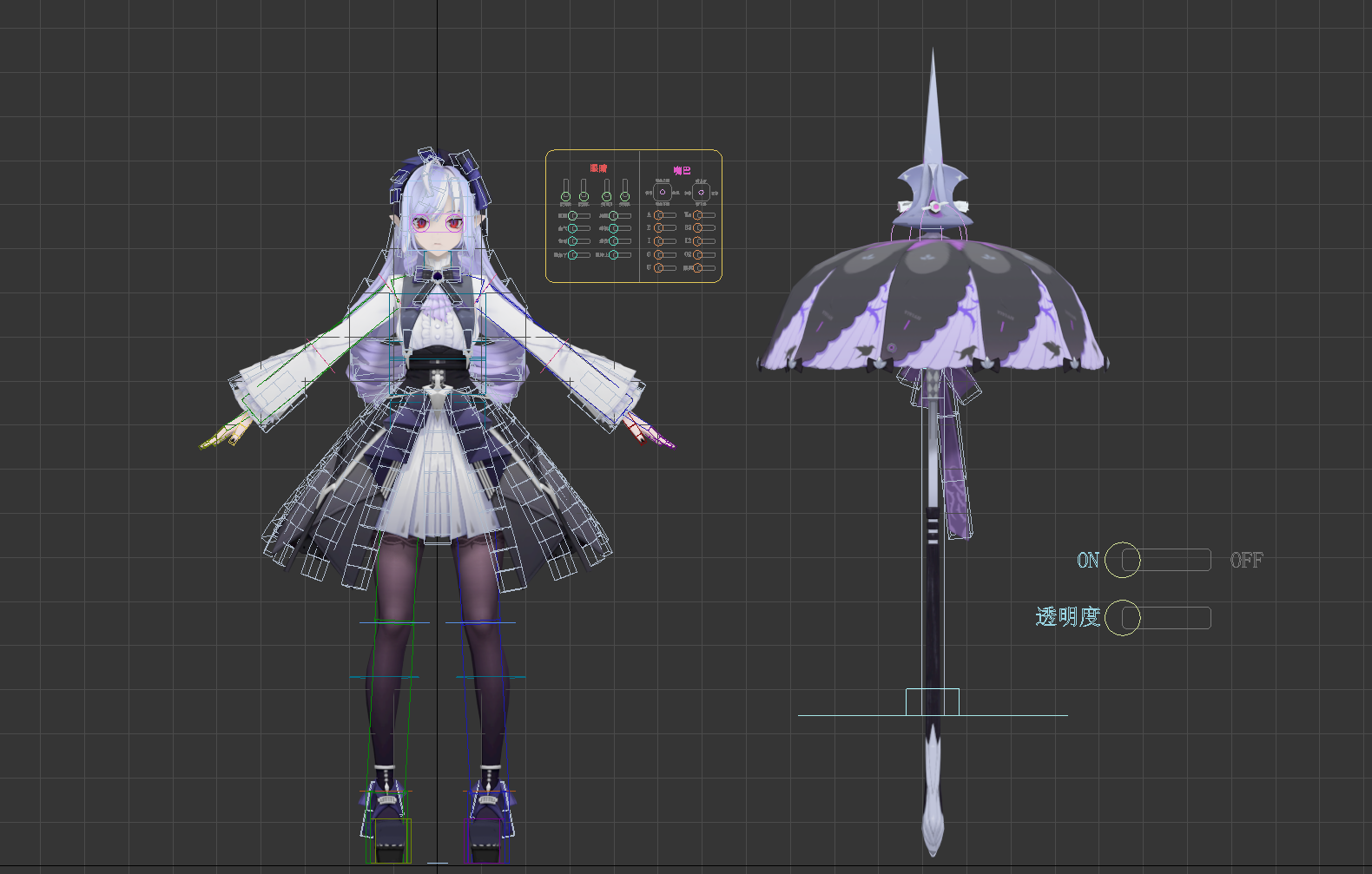Select the umbrella ON/OFF slider handle

click(1123, 560)
